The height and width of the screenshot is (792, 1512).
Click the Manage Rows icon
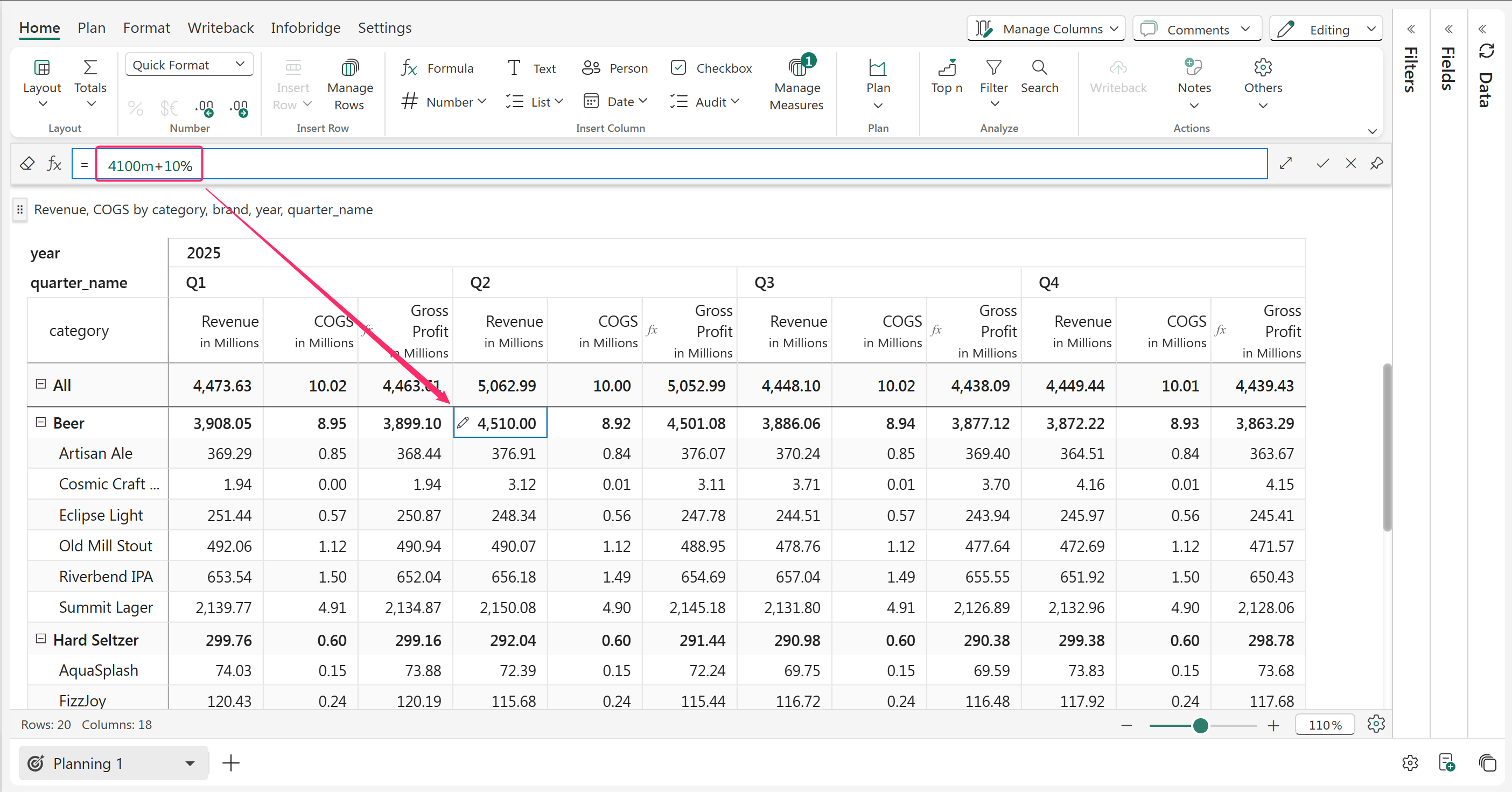pos(350,68)
